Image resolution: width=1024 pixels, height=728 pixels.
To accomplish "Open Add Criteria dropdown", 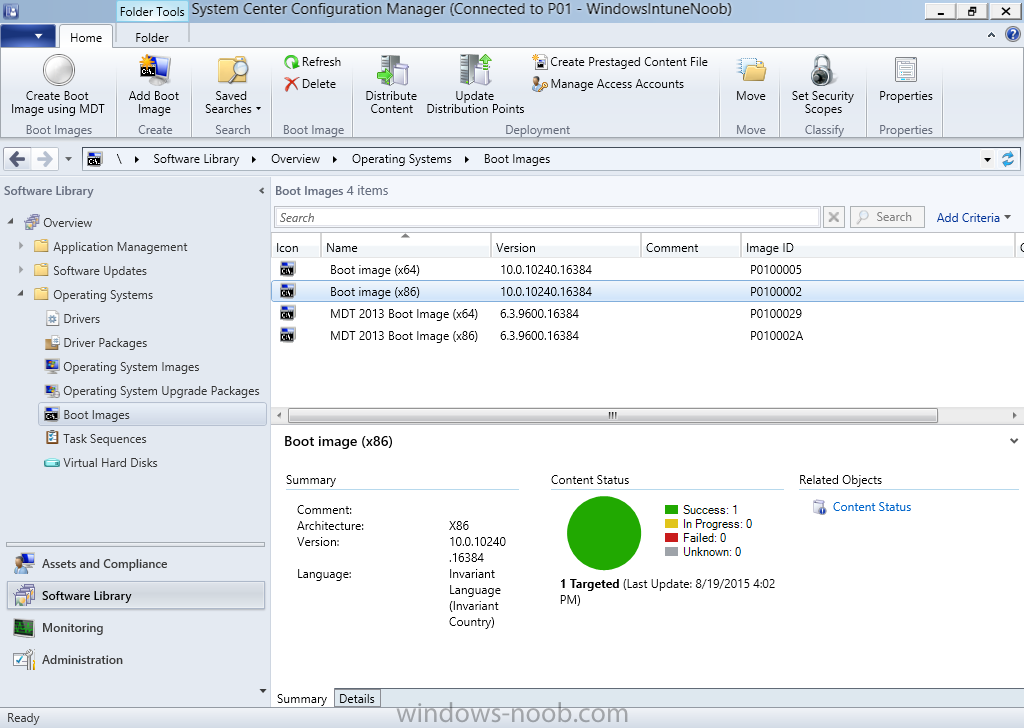I will point(973,217).
